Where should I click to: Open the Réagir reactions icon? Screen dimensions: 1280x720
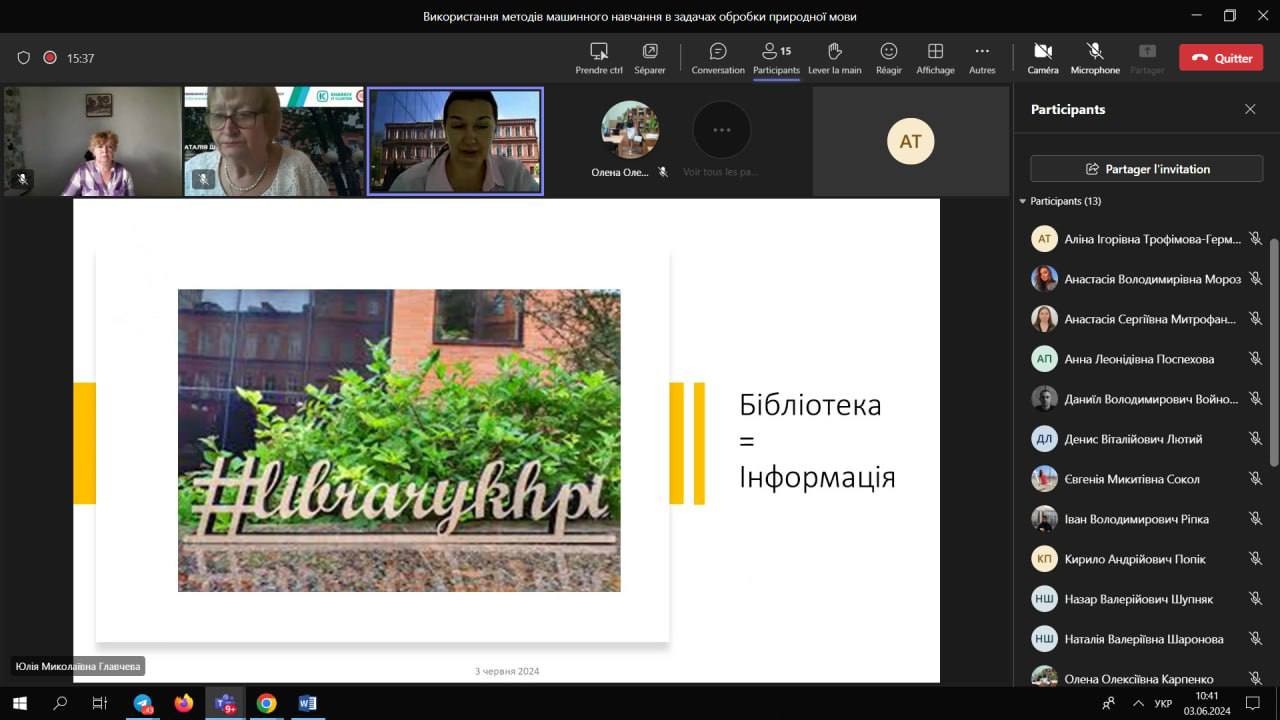click(888, 52)
